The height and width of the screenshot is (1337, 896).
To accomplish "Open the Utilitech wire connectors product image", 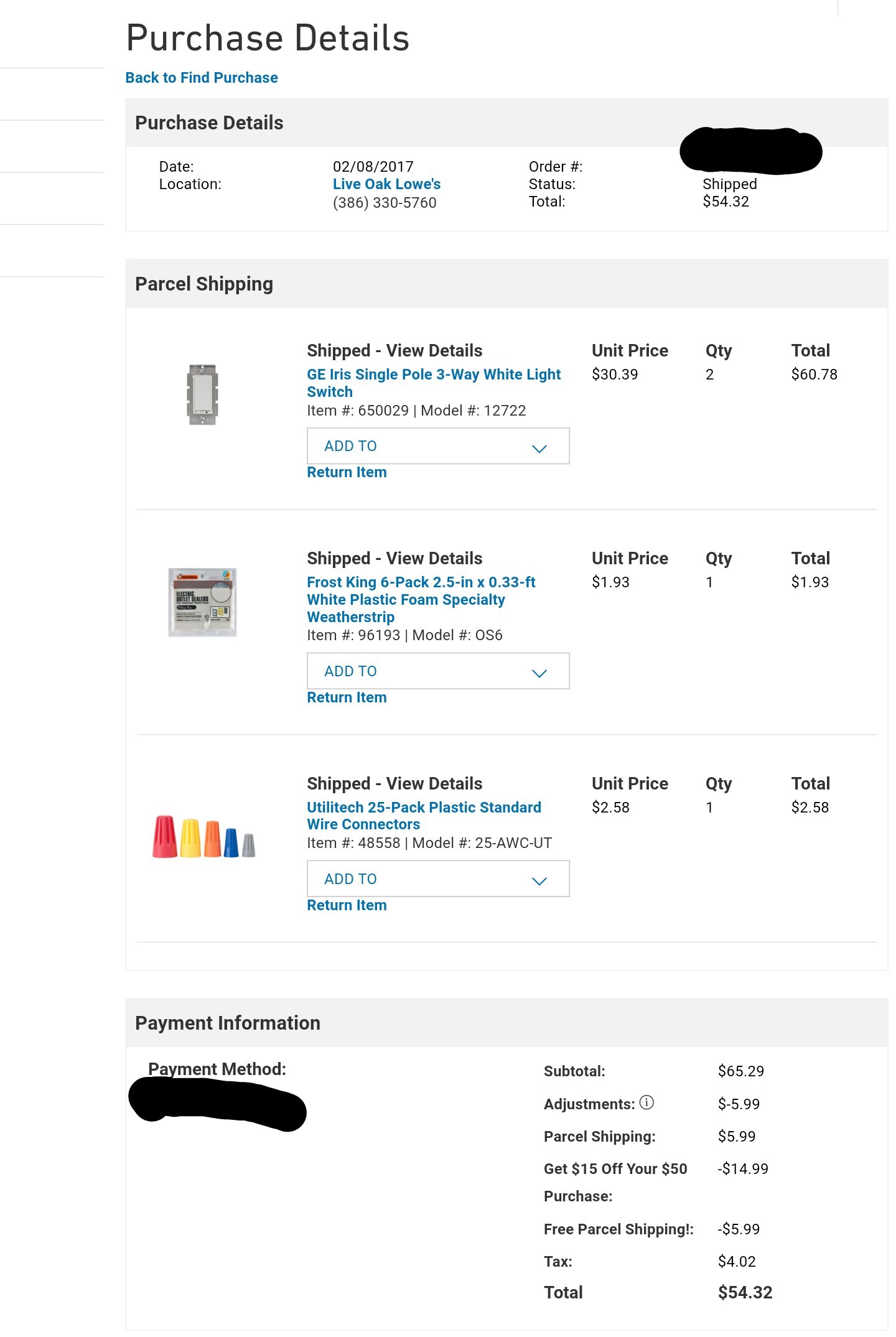I will pos(203,836).
